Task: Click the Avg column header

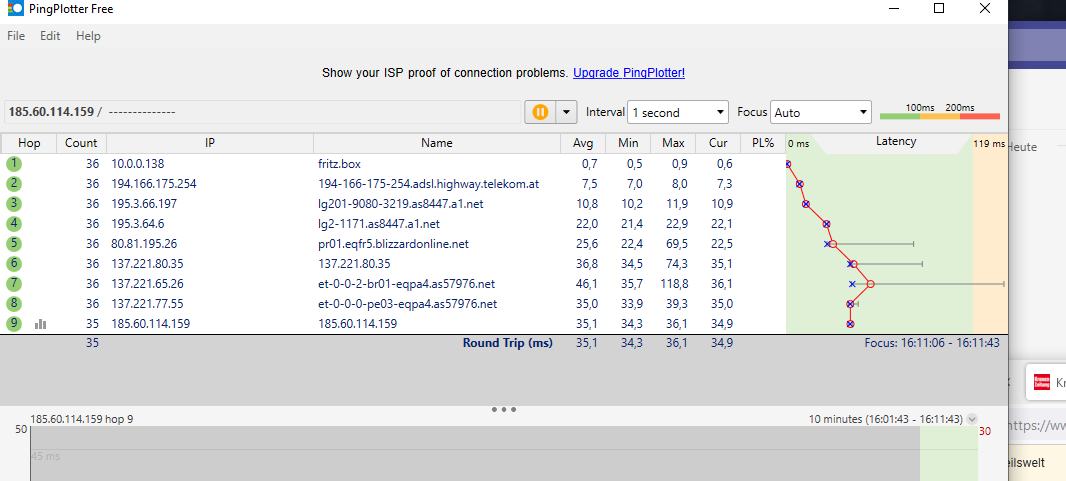Action: point(583,143)
